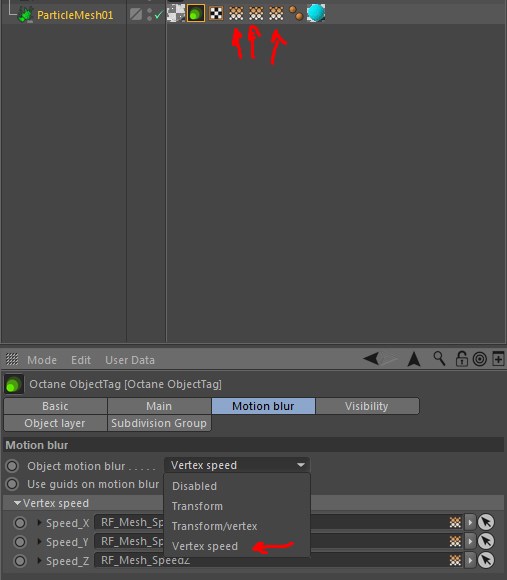This screenshot has width=507, height=580.
Task: Open Speed_Y field arrow menu
Action: tap(470, 541)
